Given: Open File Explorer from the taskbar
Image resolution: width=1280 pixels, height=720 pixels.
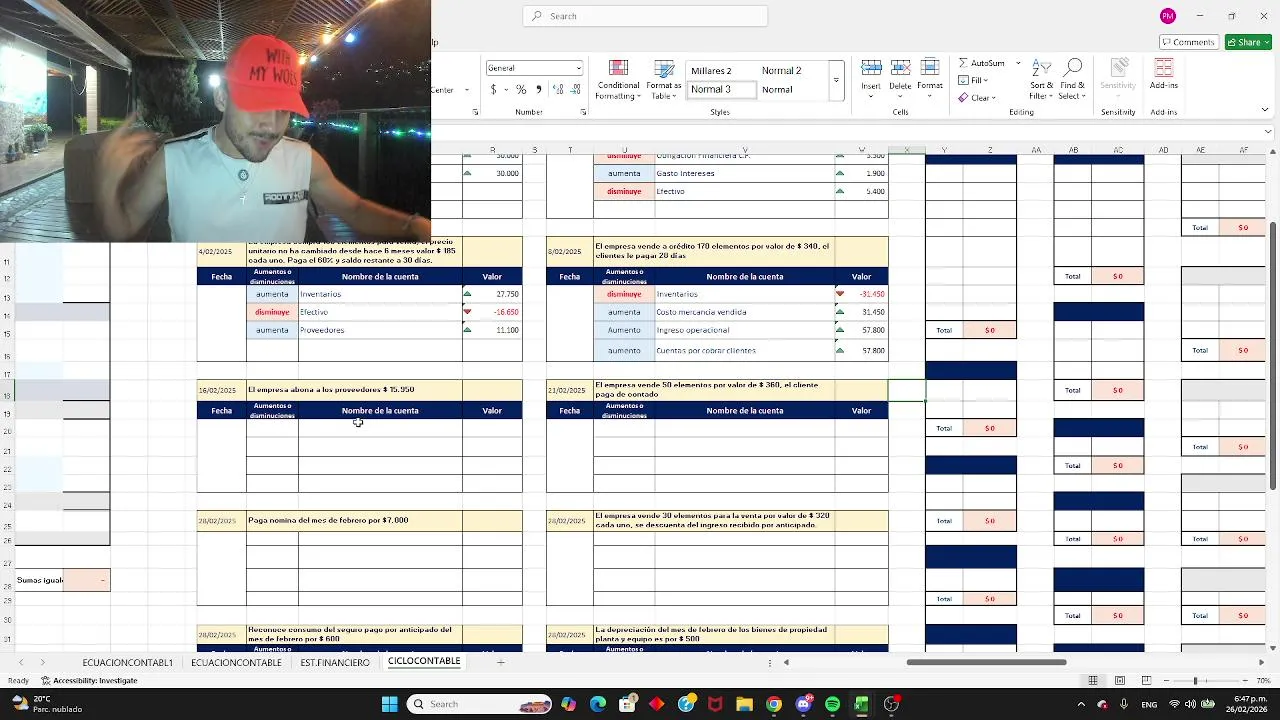Looking at the screenshot, I should tap(744, 704).
